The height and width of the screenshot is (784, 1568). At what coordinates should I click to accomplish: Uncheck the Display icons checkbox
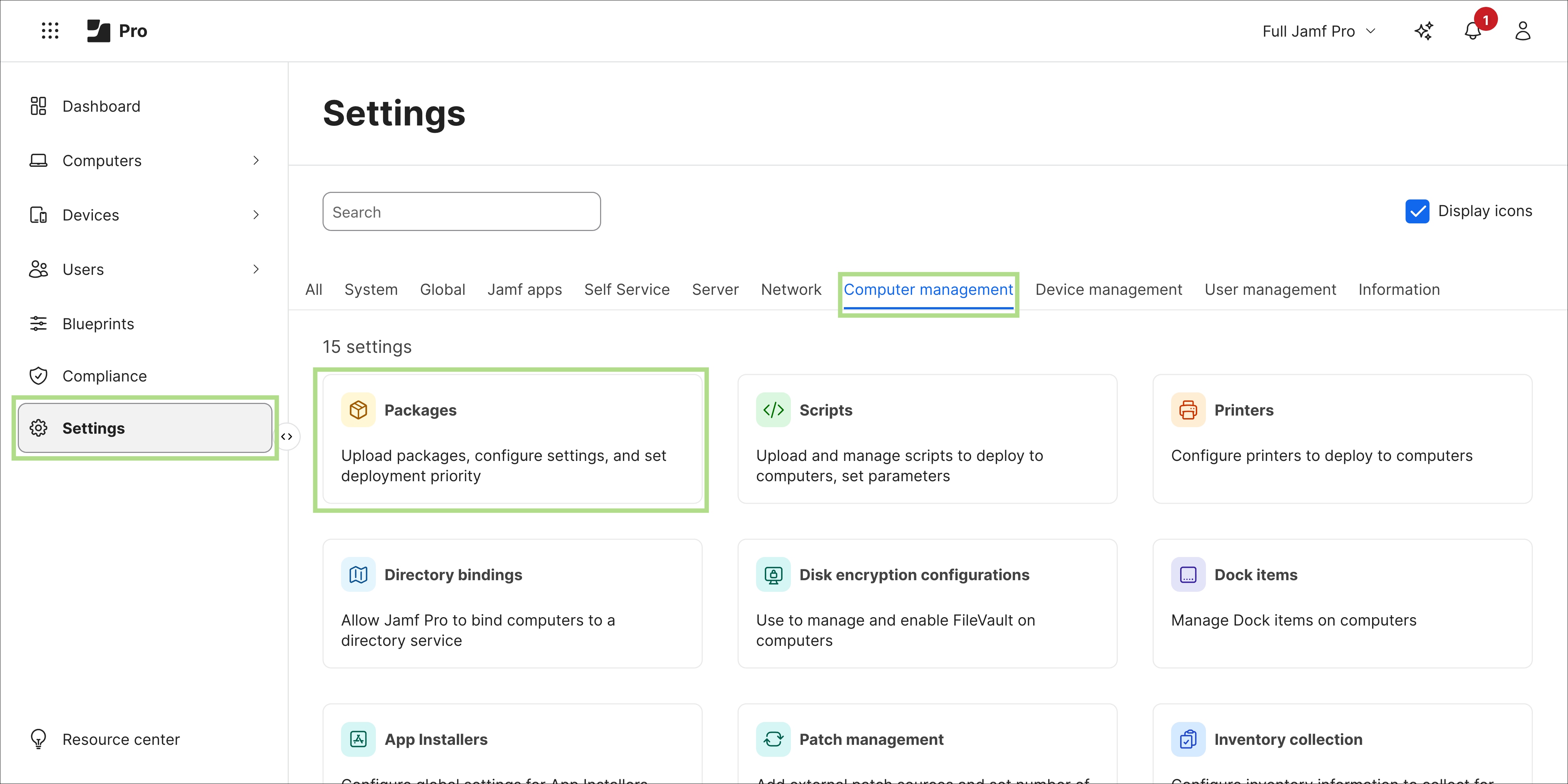[x=1417, y=211]
